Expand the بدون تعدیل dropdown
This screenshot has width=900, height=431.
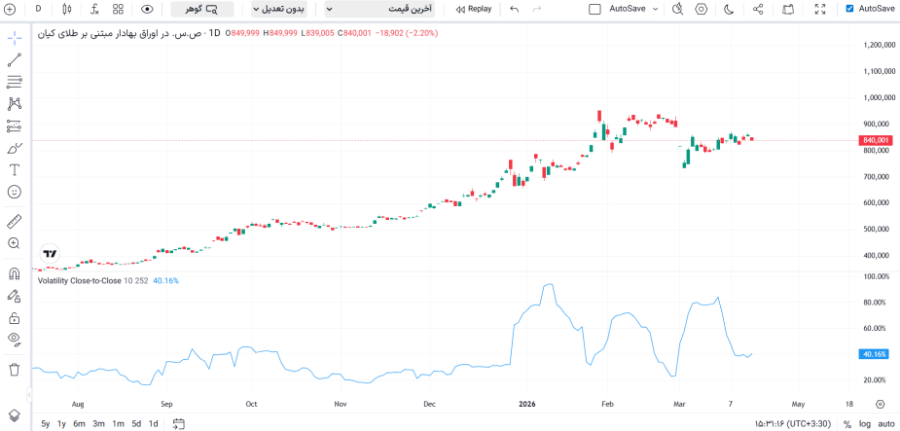click(279, 9)
